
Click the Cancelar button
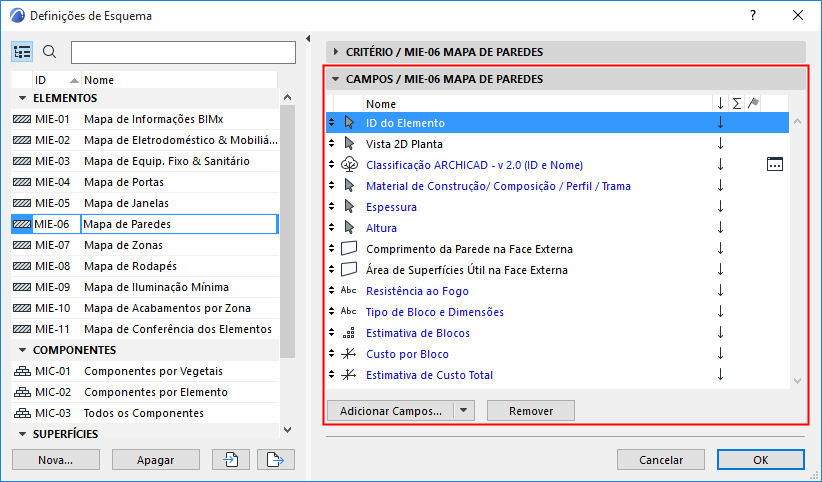[661, 460]
